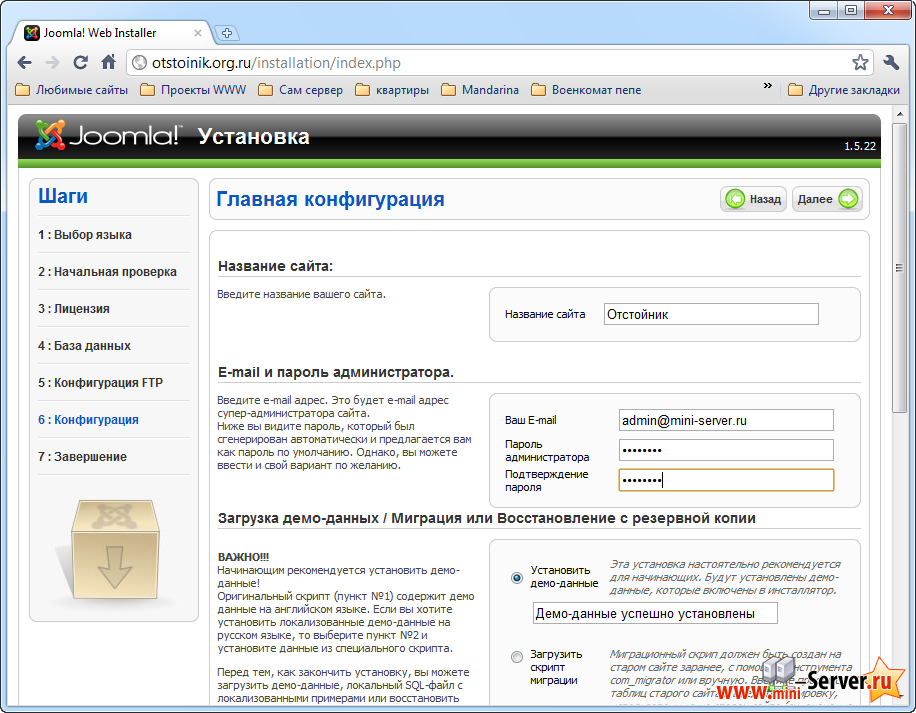916x713 pixels.
Task: Click the Назад button
Action: point(753,198)
